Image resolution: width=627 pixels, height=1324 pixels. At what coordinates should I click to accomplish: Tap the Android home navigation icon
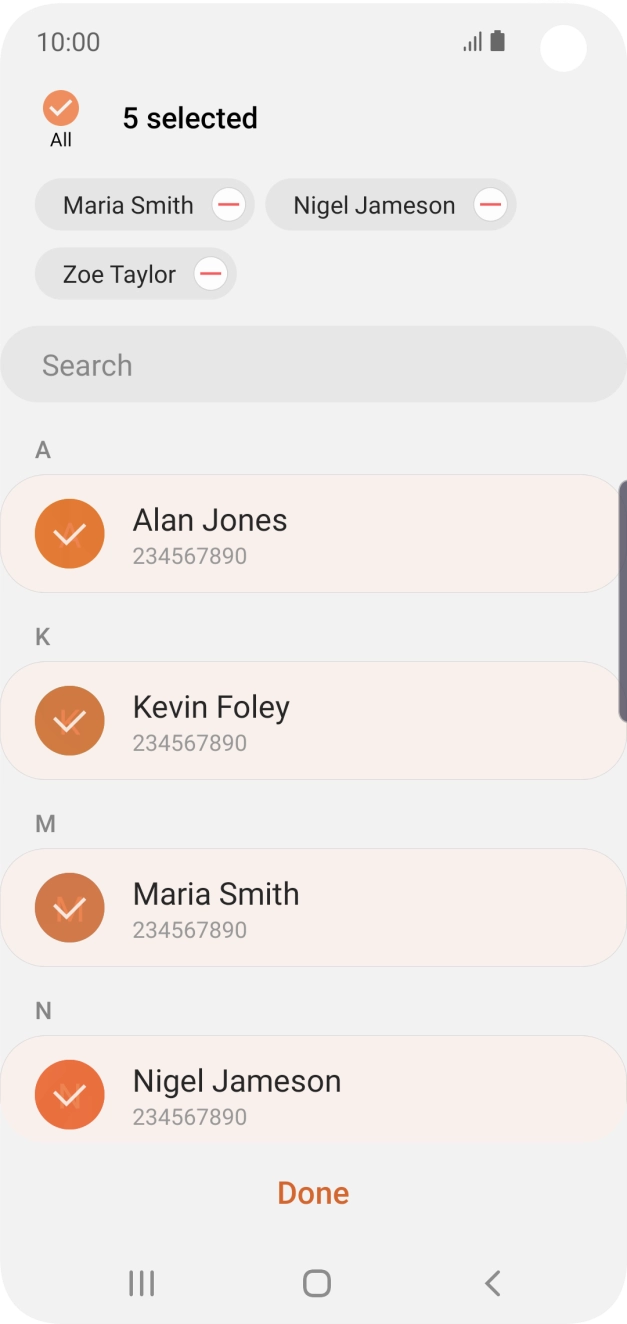pos(316,1283)
